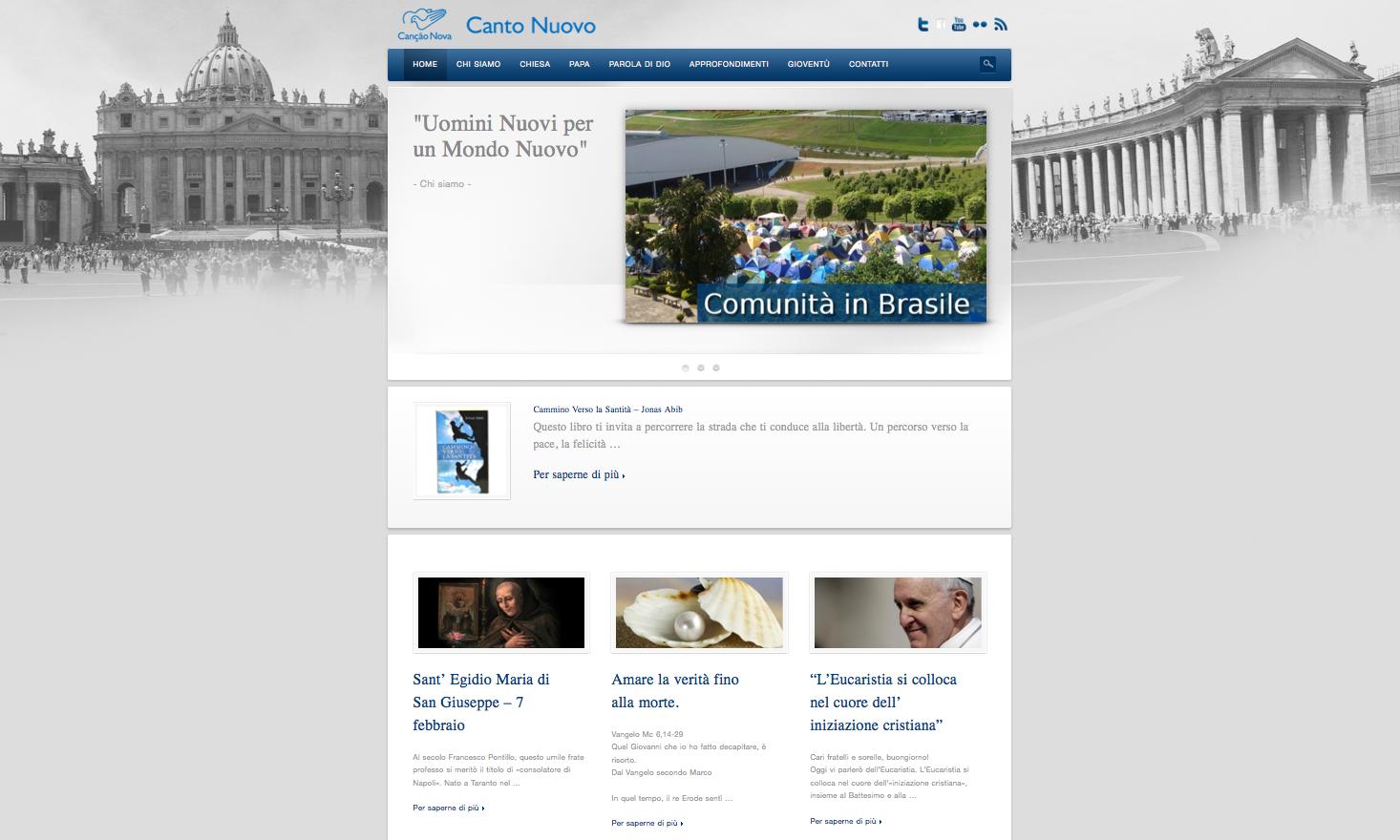1400x840 pixels.
Task: Click the search magnifier in navbar
Action: click(987, 64)
